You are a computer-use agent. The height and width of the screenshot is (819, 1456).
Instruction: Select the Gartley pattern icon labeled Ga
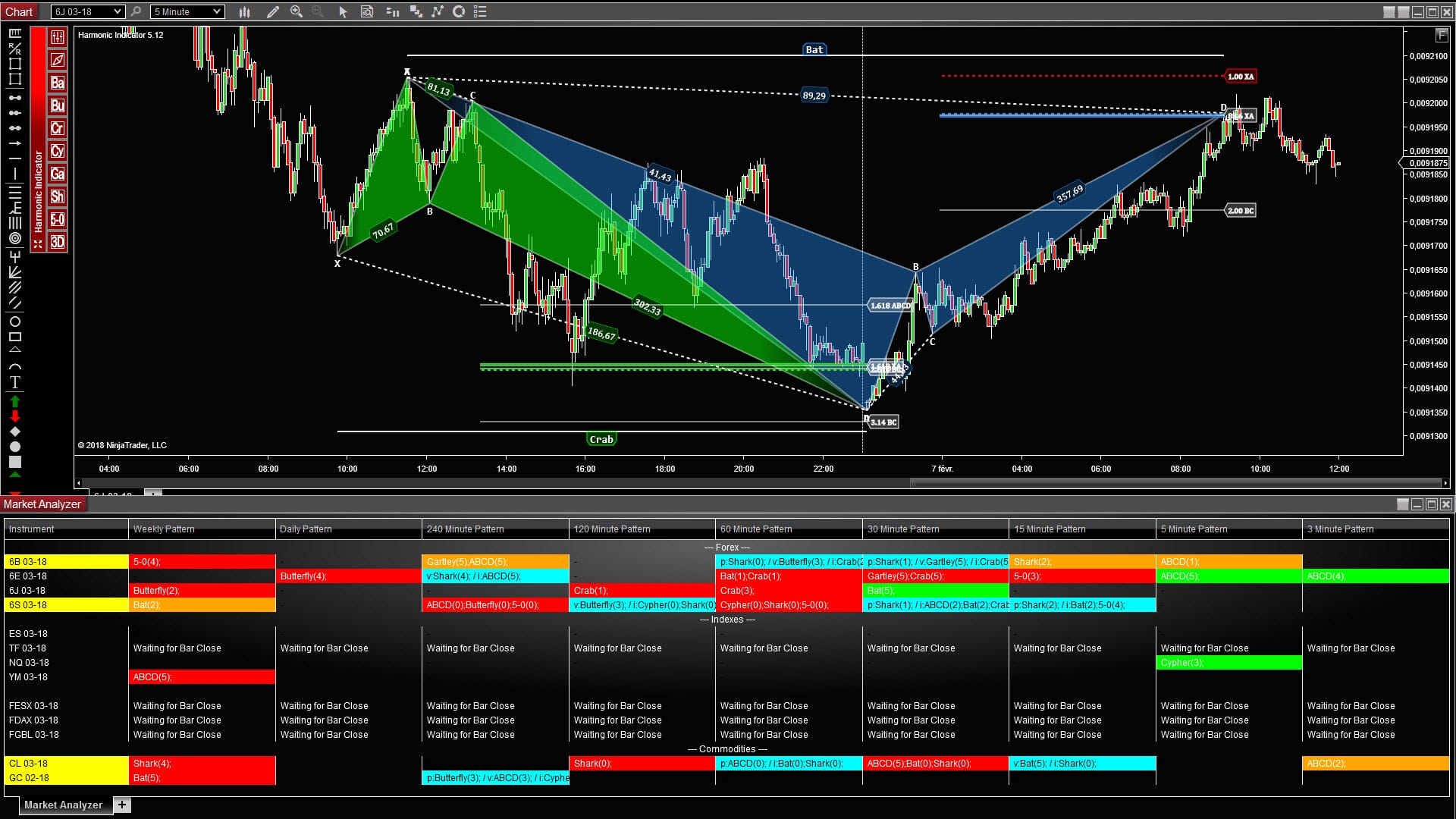coord(57,173)
